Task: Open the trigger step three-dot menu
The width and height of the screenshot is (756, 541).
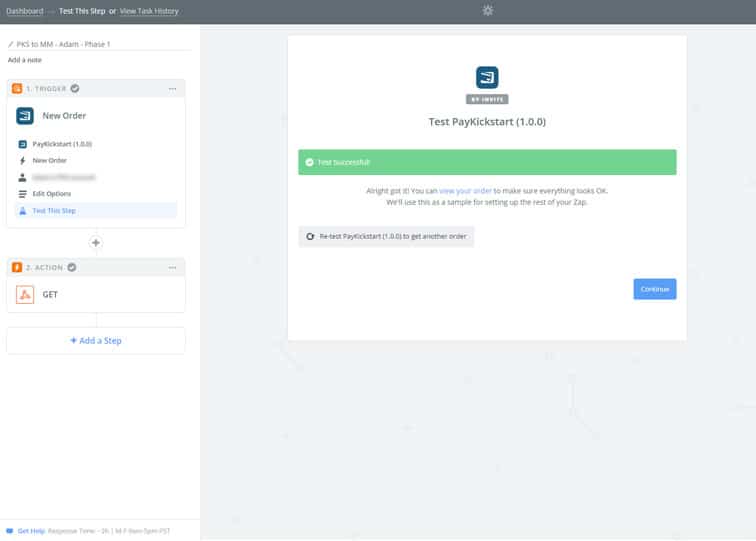Action: (172, 89)
